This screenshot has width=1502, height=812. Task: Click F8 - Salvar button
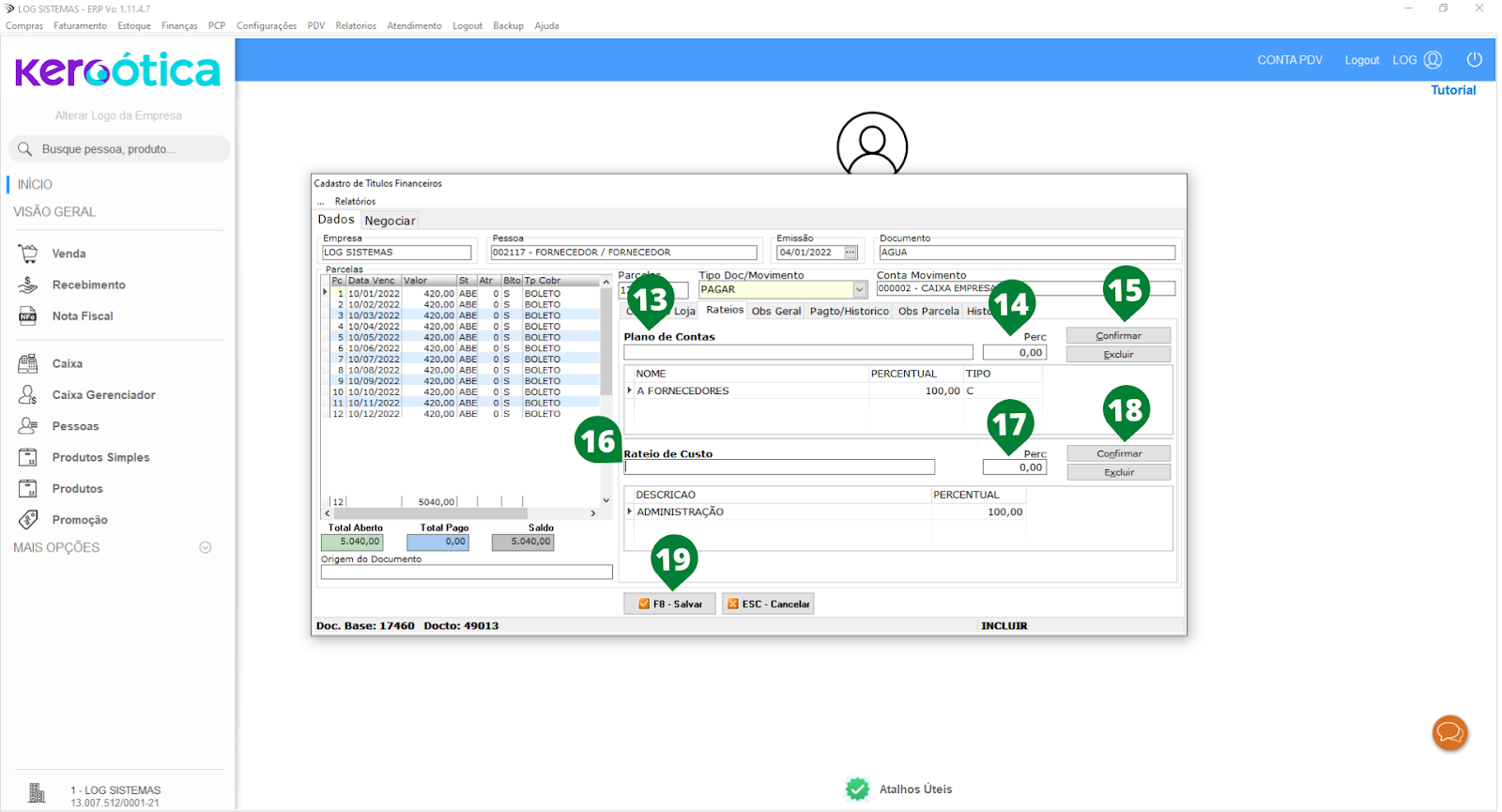(x=670, y=604)
